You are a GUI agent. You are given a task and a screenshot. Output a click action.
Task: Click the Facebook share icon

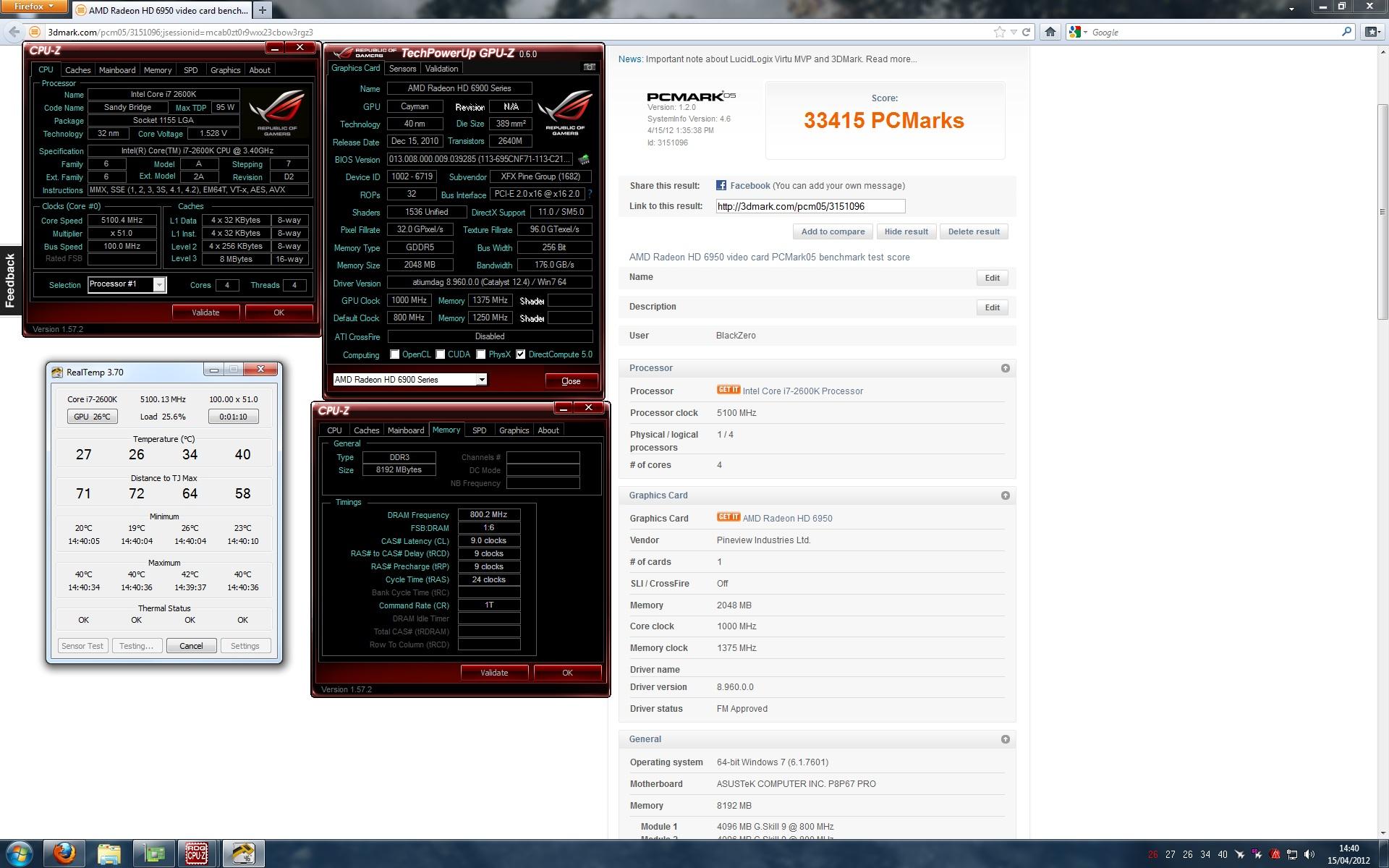pos(721,186)
